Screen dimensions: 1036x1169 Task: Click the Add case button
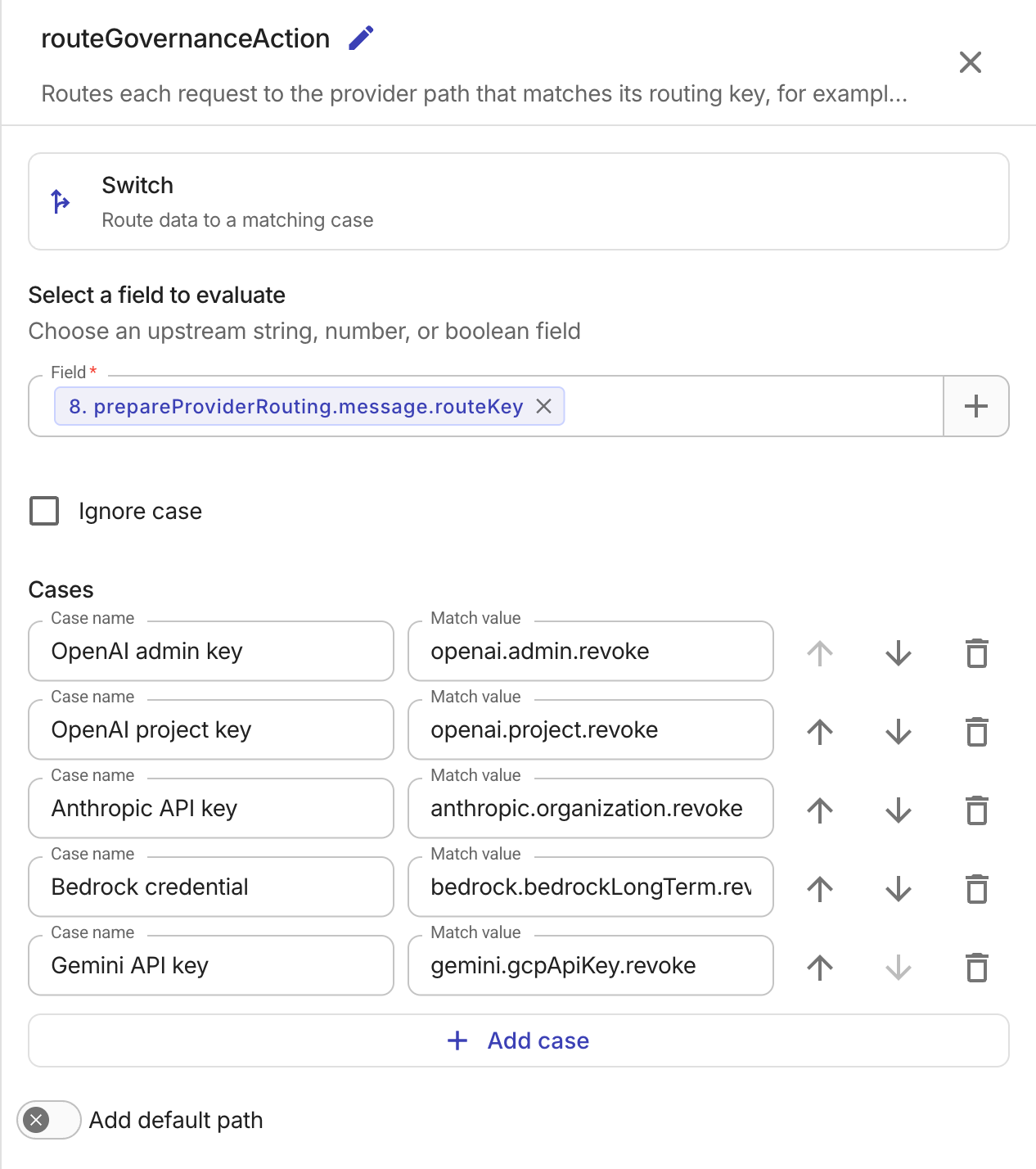519,1040
